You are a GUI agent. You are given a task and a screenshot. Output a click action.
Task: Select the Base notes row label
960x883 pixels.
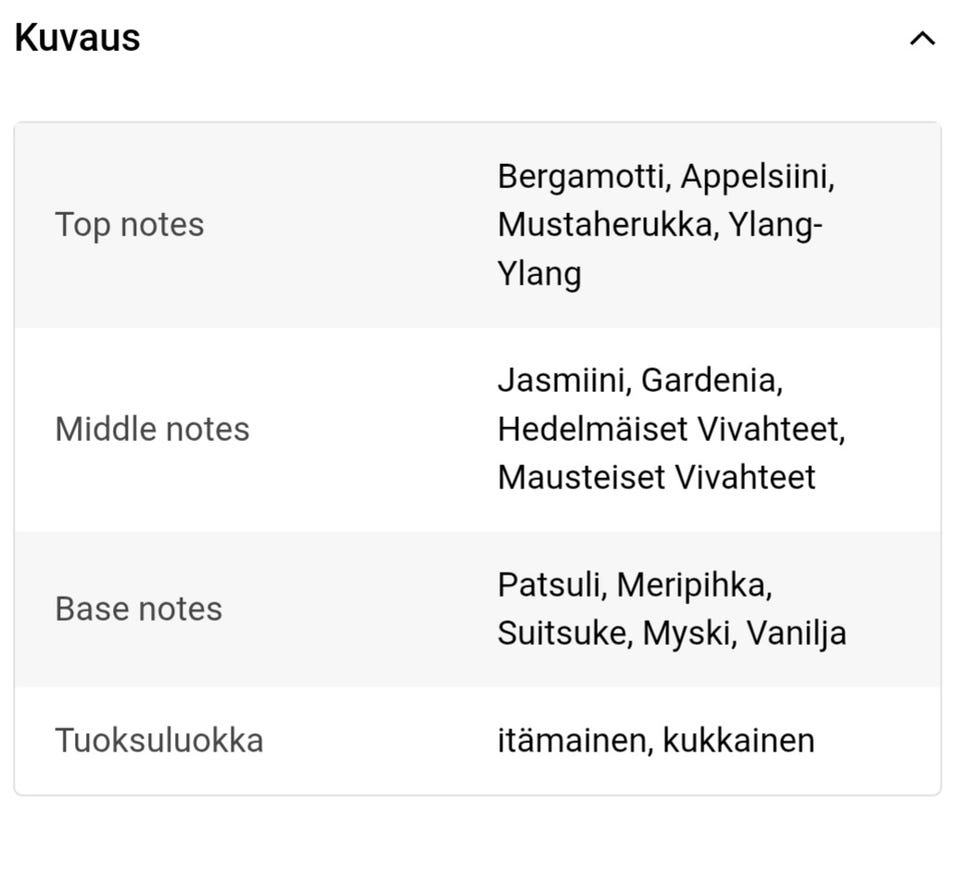pos(138,609)
